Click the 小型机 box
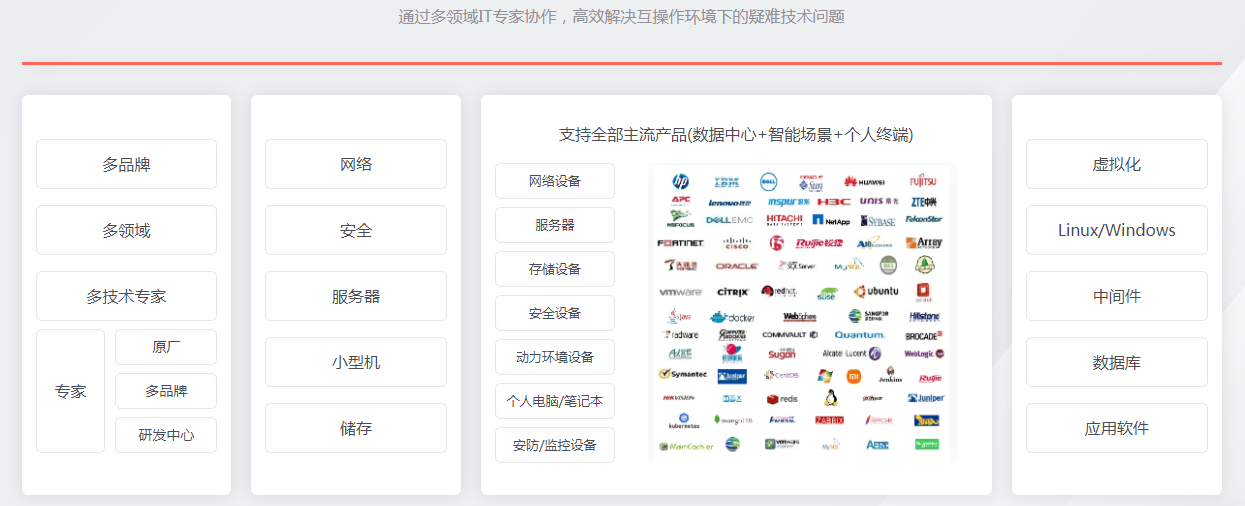Image resolution: width=1245 pixels, height=506 pixels. tap(356, 362)
